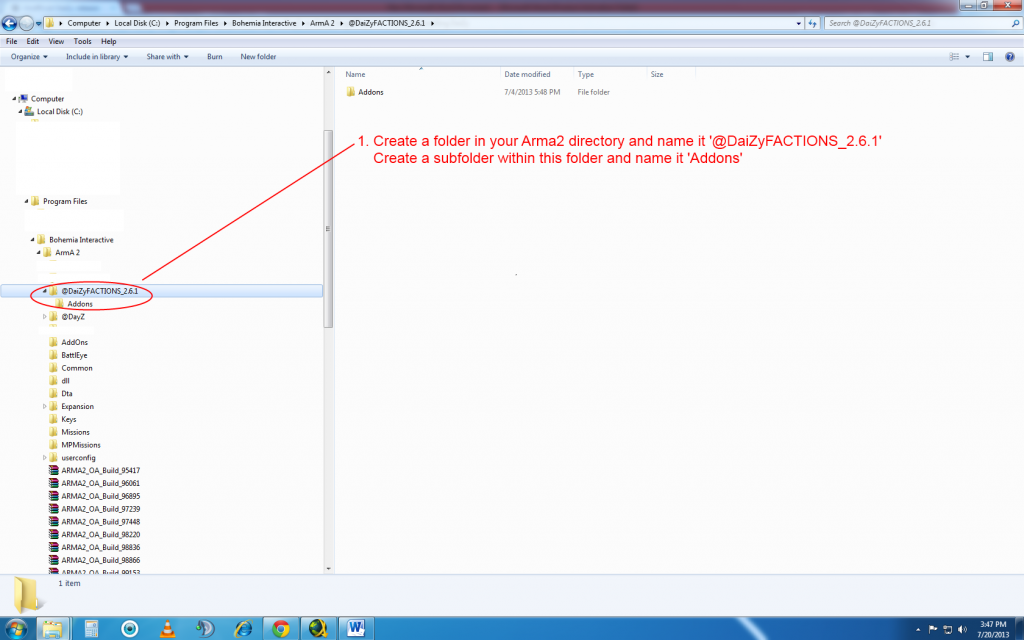Switch to Google Chrome on taskbar
The image size is (1024, 640).
(x=281, y=628)
